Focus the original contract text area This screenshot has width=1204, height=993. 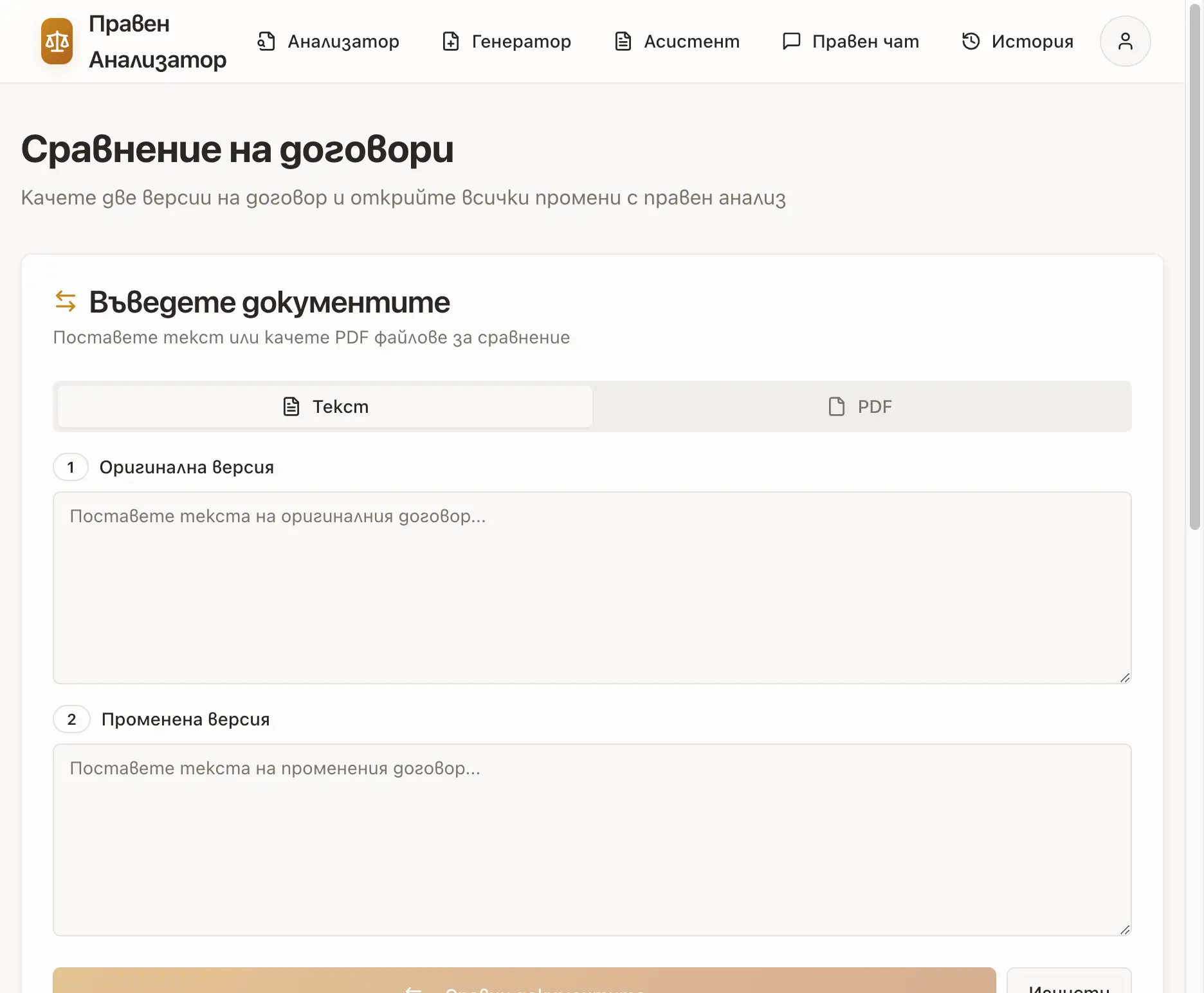point(592,588)
